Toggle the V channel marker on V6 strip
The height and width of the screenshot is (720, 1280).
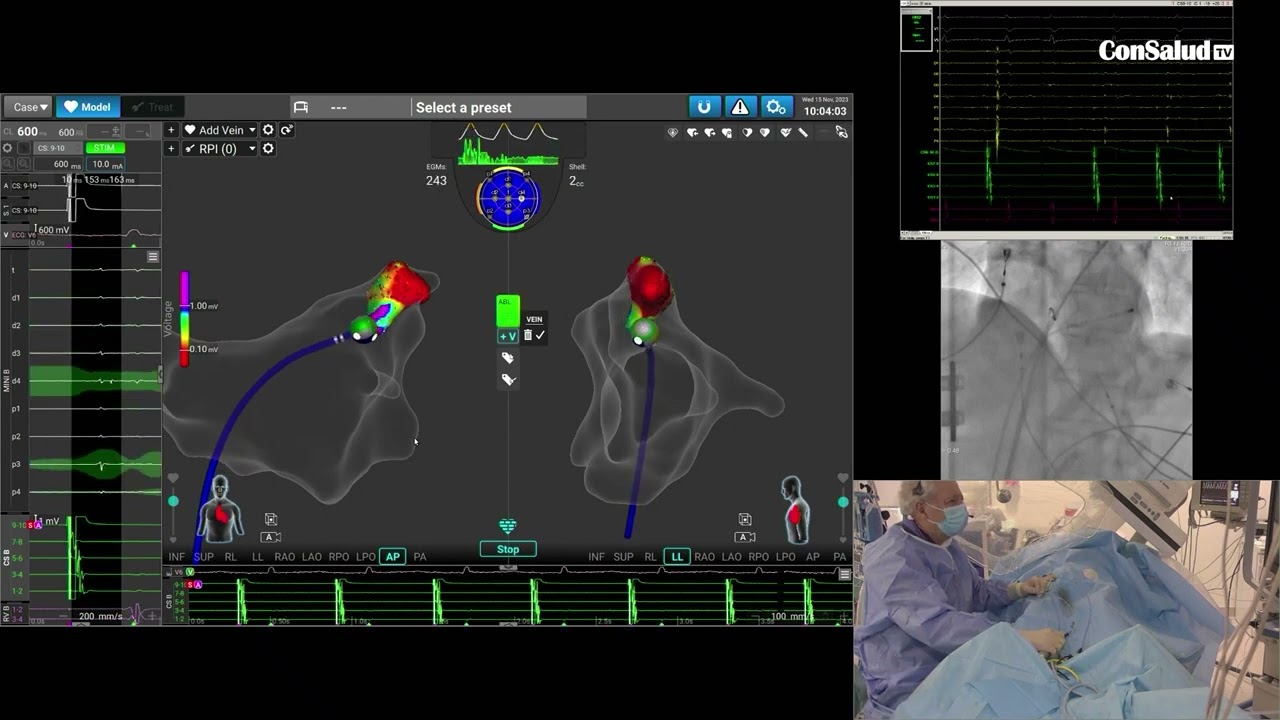point(190,572)
